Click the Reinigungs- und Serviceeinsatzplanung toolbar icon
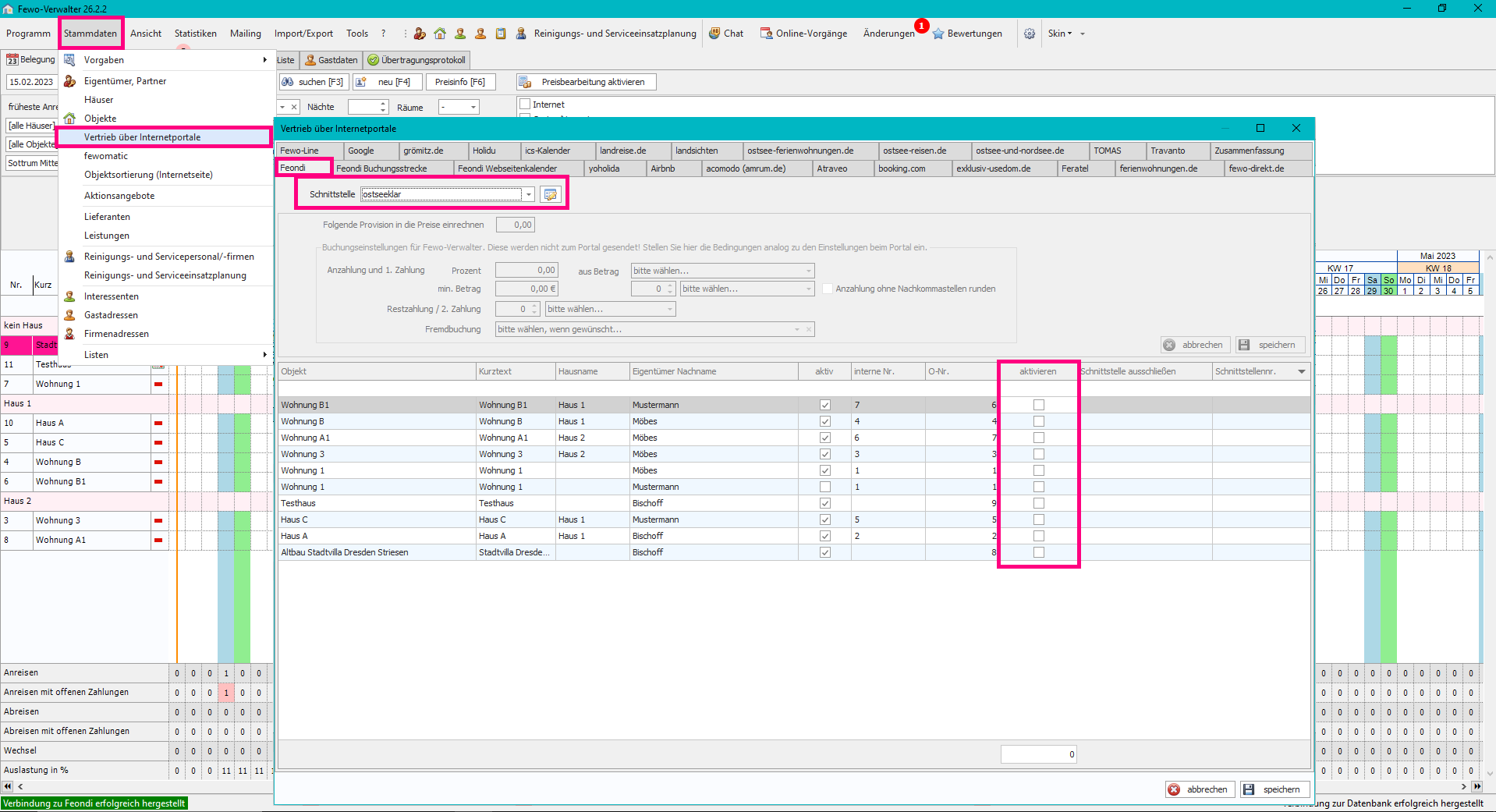This screenshot has height=812, width=1496. tap(521, 34)
